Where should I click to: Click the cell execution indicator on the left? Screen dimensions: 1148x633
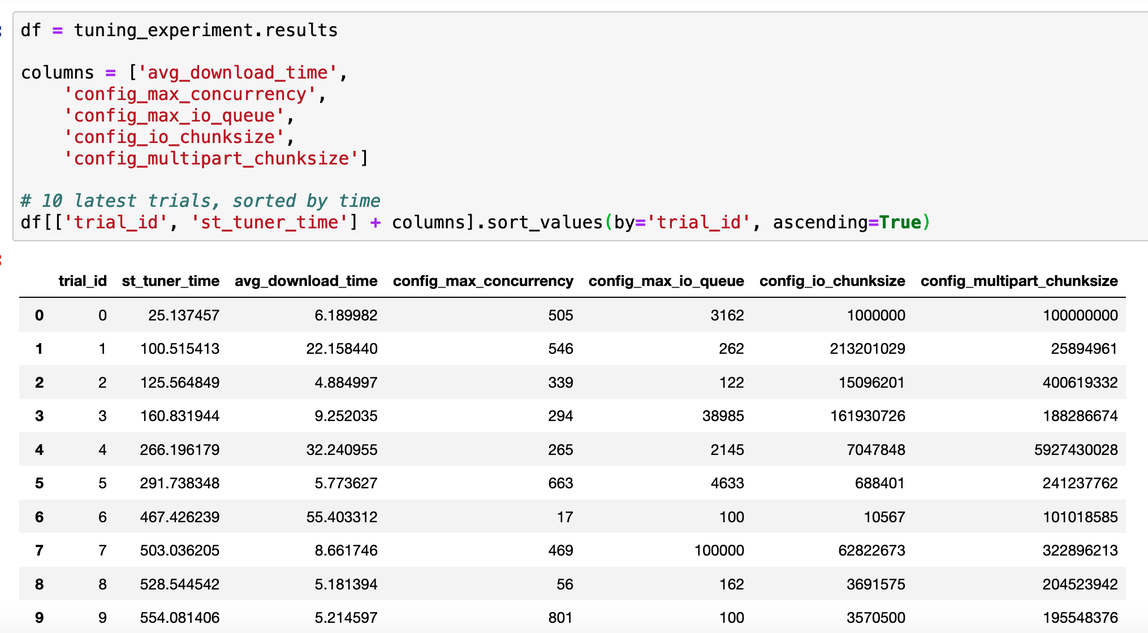3,29
